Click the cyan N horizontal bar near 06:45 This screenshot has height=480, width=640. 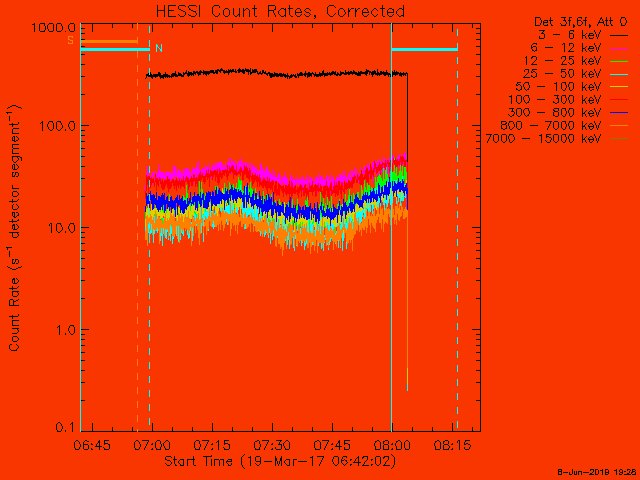[116, 49]
